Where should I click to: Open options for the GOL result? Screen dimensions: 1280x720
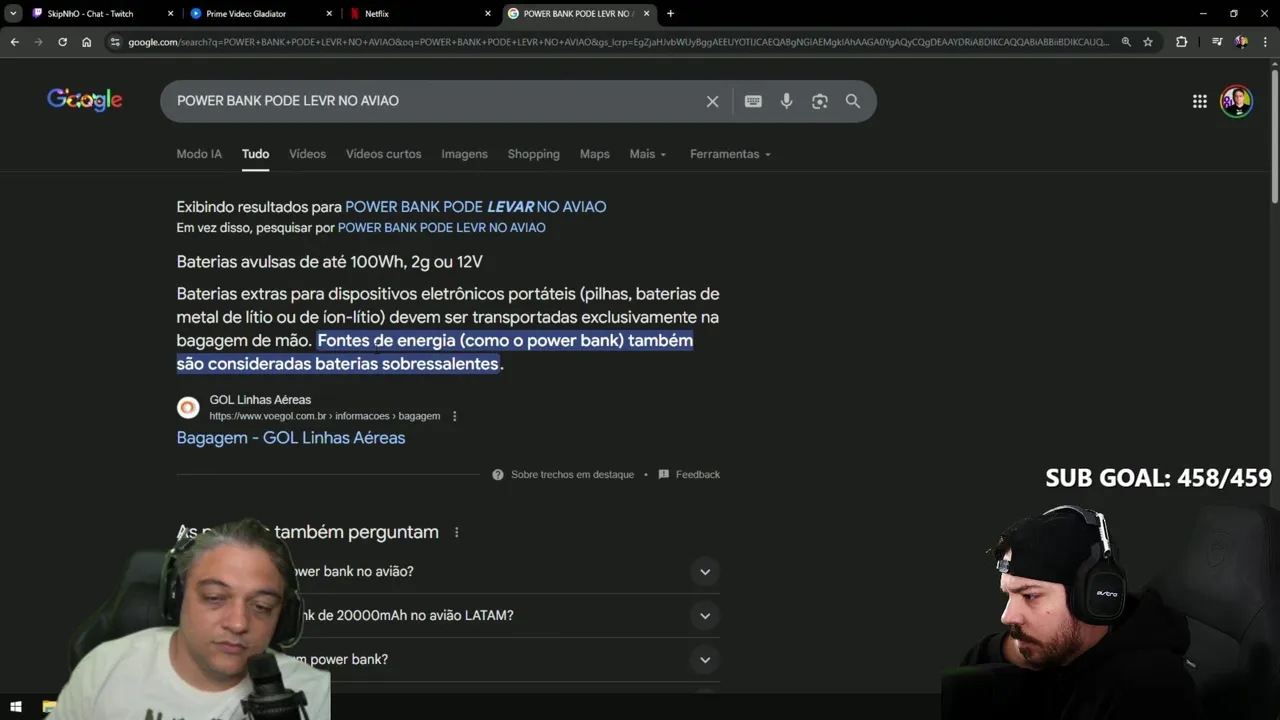[454, 416]
